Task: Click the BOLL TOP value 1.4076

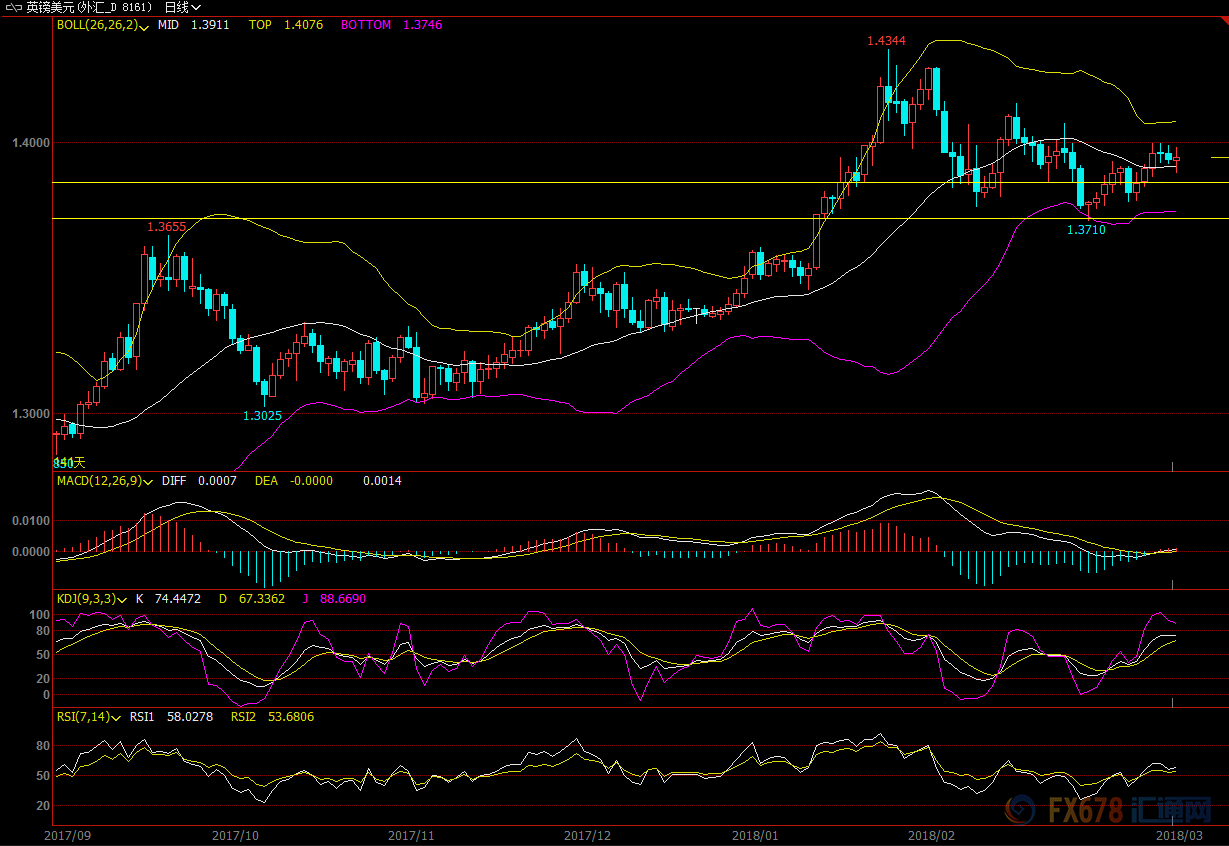Action: click(x=297, y=25)
